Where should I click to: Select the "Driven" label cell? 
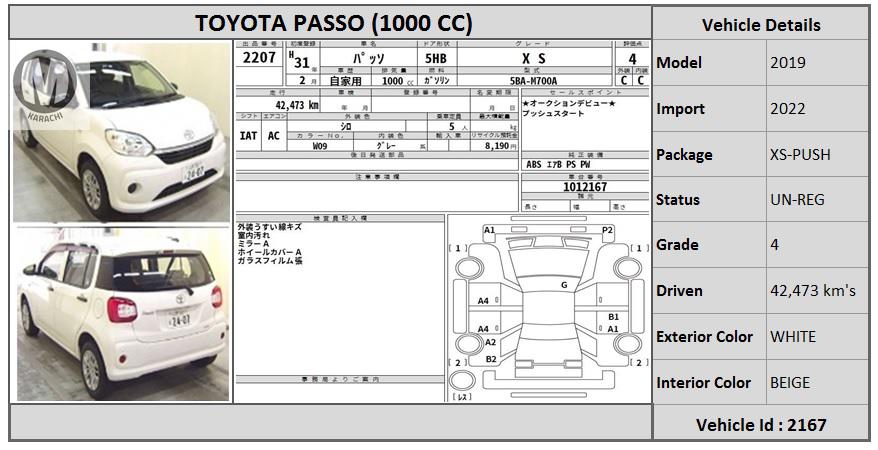click(x=709, y=290)
